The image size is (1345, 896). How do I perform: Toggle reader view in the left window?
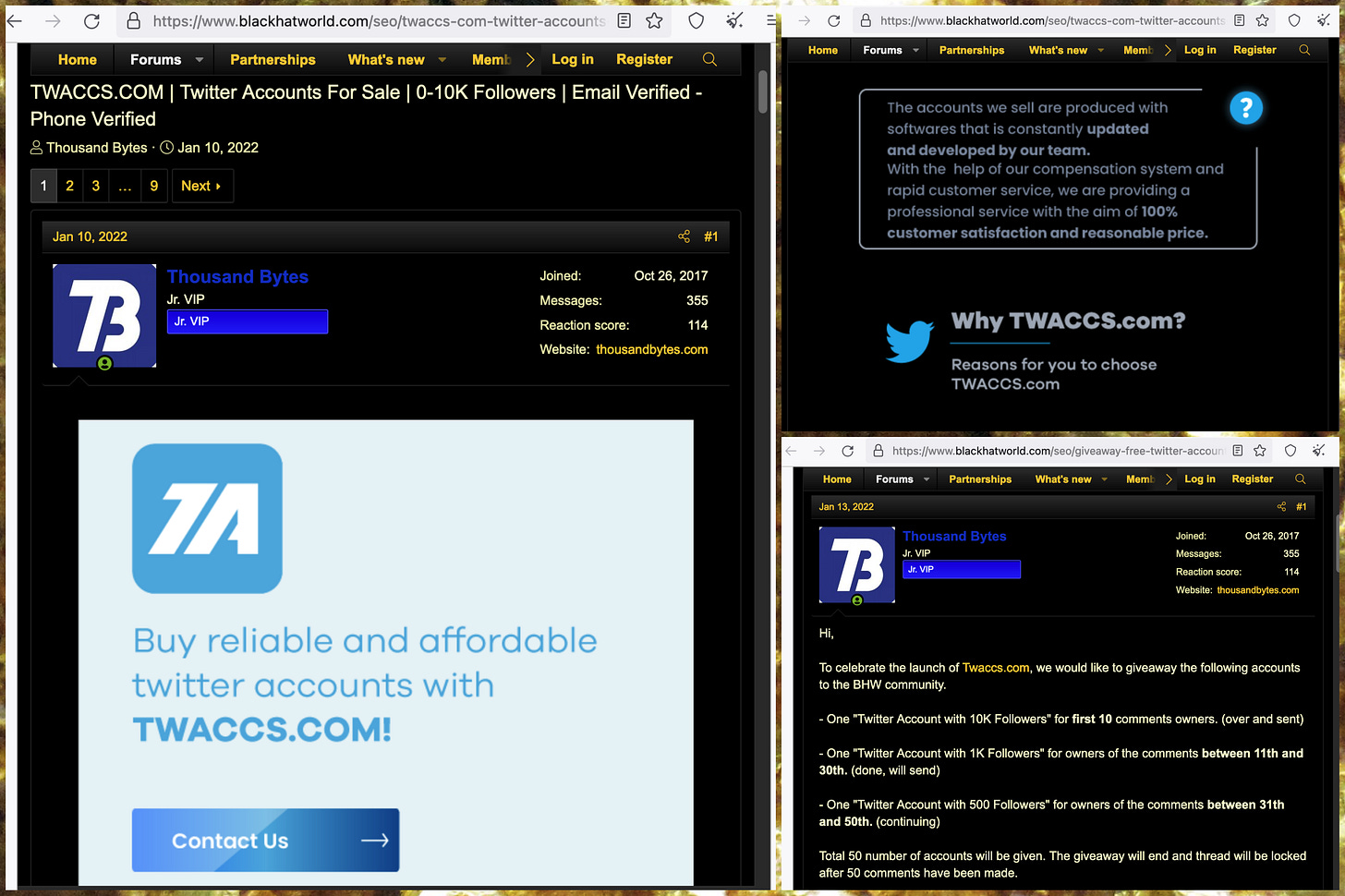(x=624, y=21)
